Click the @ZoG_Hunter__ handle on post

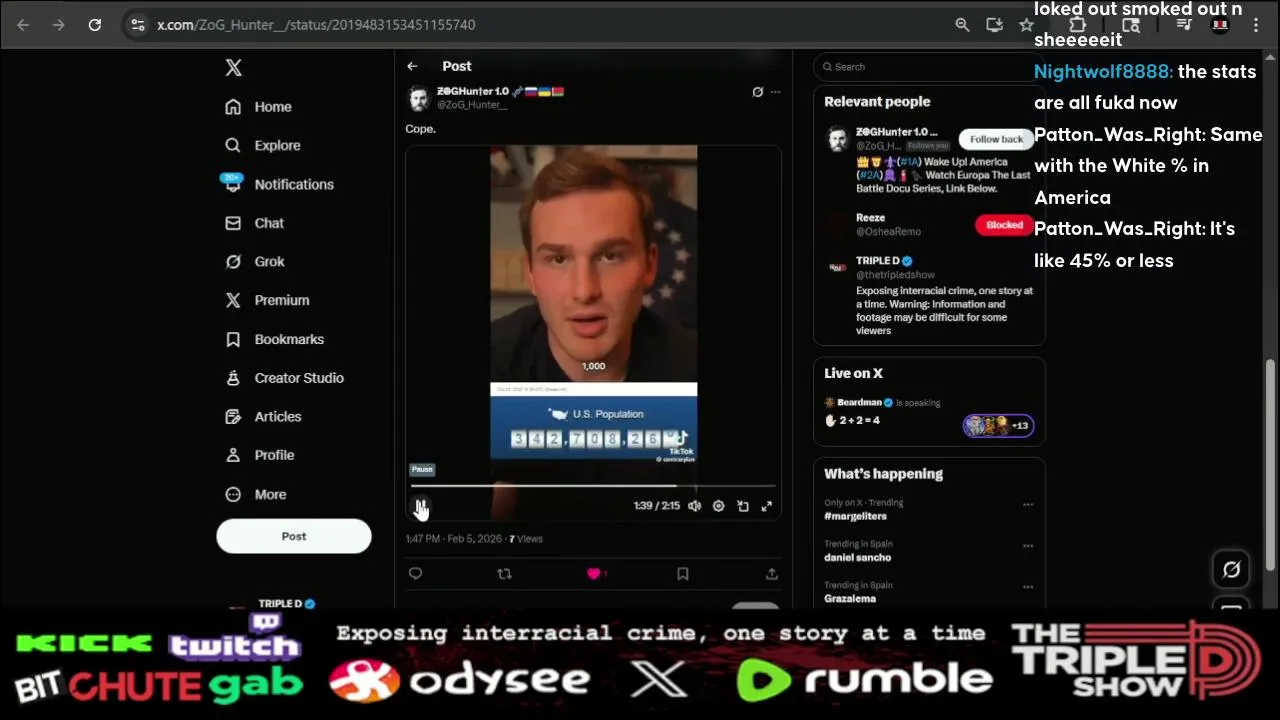pyautogui.click(x=472, y=105)
